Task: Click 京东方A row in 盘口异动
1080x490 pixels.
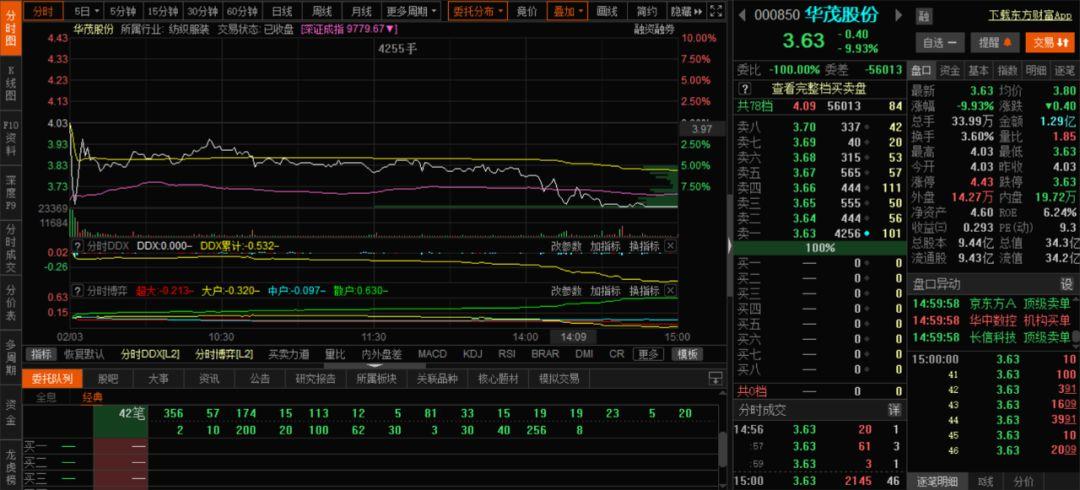Action: [x=993, y=303]
